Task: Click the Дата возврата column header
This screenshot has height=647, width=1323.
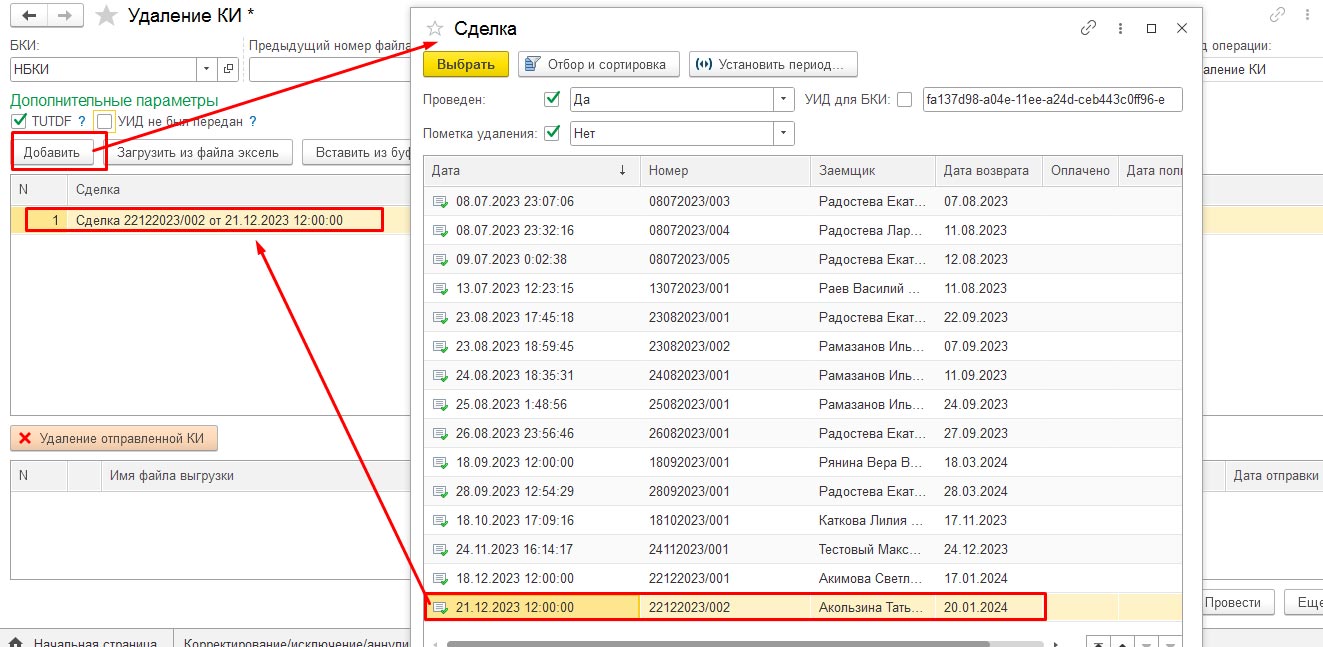Action: pos(988,170)
